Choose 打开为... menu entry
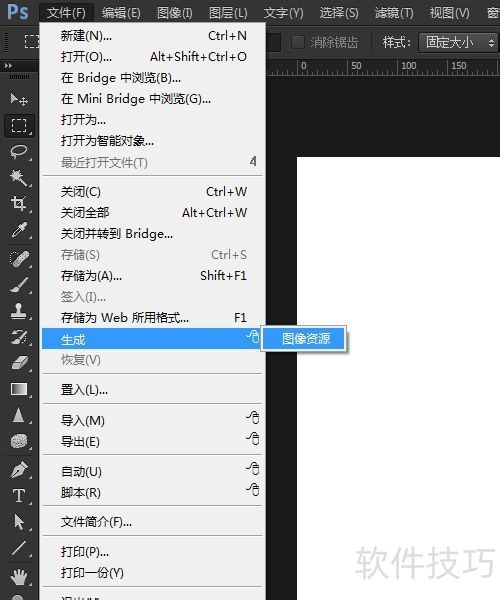Image resolution: width=500 pixels, height=600 pixels. [x=152, y=120]
